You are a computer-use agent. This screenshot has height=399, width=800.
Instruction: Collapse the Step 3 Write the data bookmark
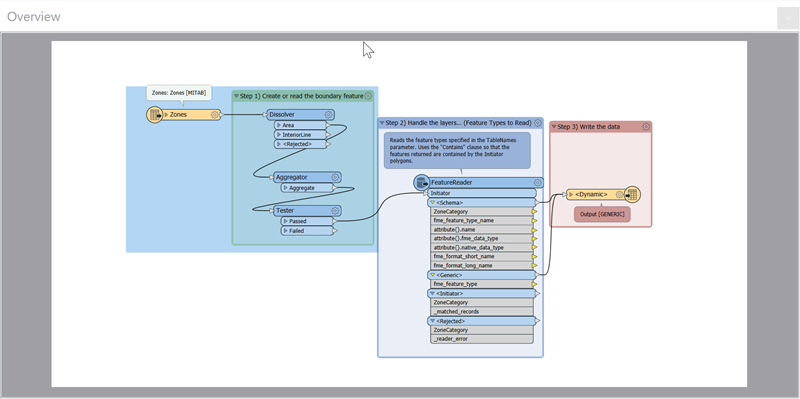[x=554, y=127]
